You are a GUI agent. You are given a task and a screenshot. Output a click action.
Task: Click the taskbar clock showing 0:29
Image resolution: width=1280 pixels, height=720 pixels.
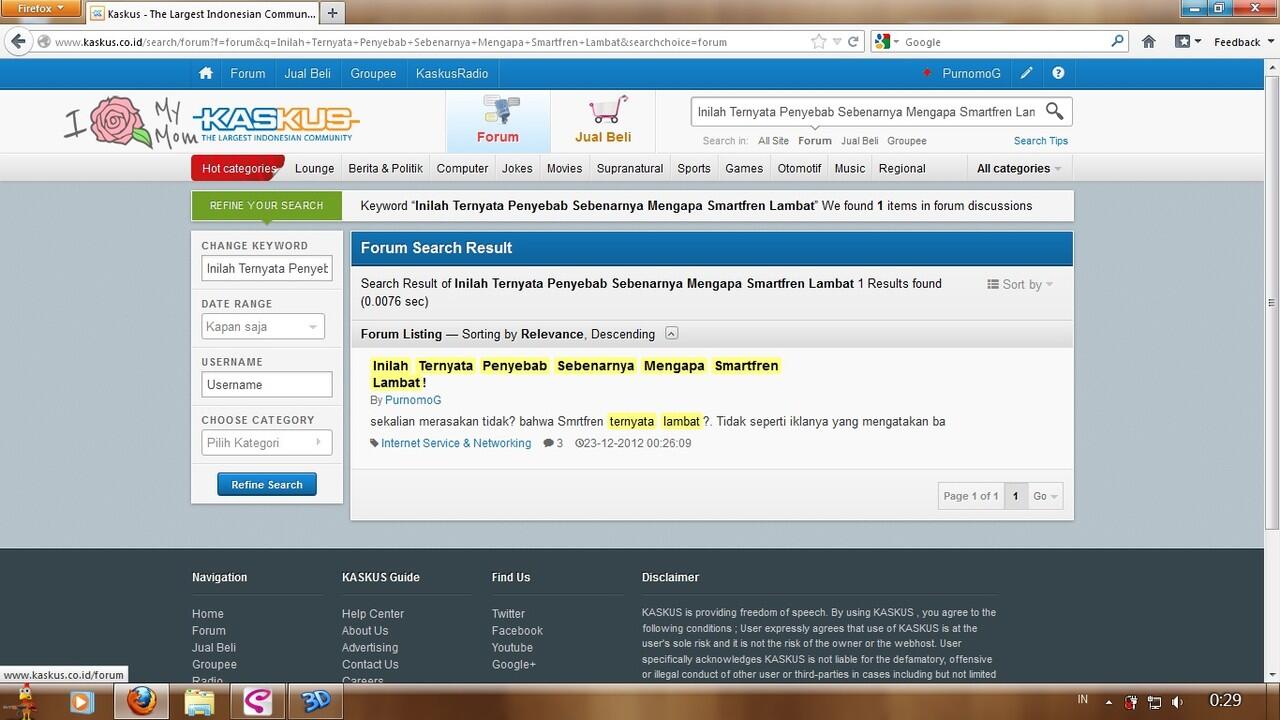click(1225, 701)
